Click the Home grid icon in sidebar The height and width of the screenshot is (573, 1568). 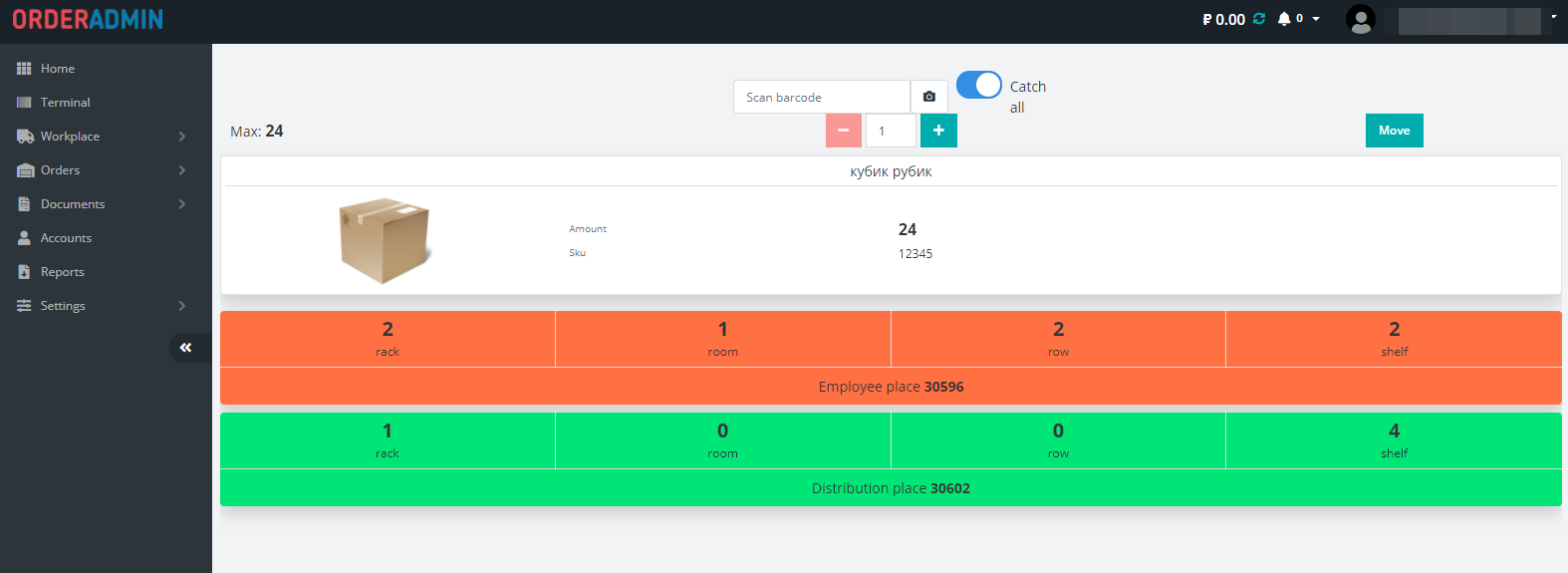tap(24, 69)
